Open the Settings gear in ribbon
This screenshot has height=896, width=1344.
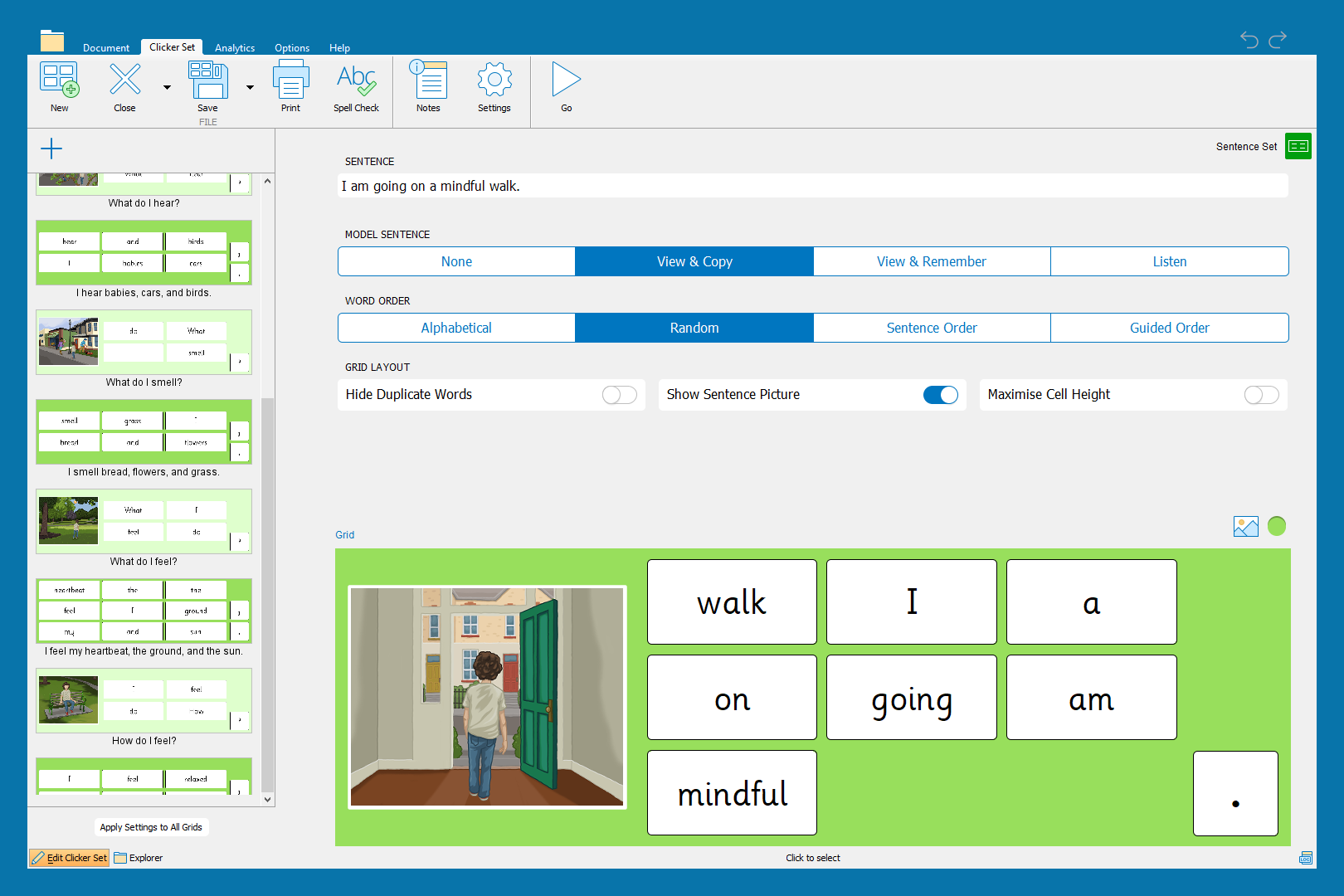(494, 80)
